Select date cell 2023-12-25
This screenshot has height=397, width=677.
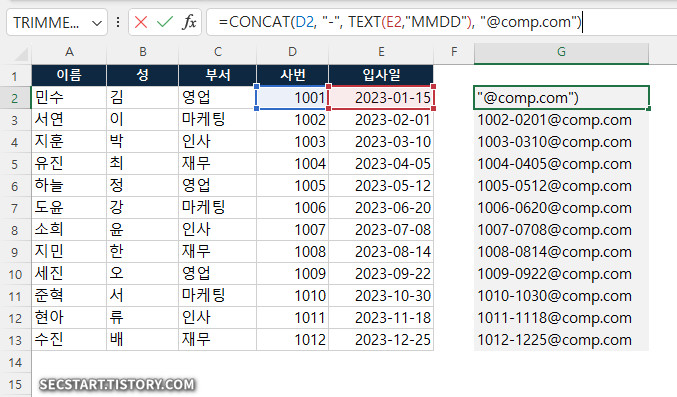pyautogui.click(x=381, y=340)
